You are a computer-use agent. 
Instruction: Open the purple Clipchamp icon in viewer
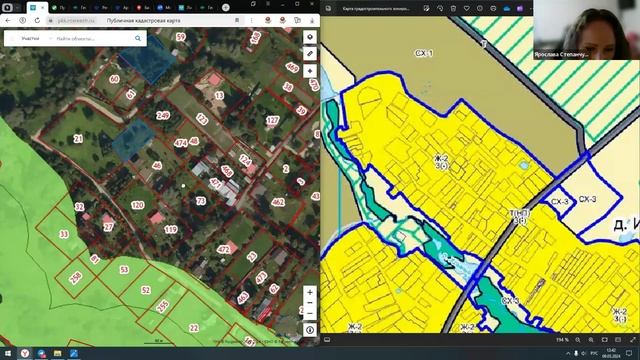(x=520, y=8)
